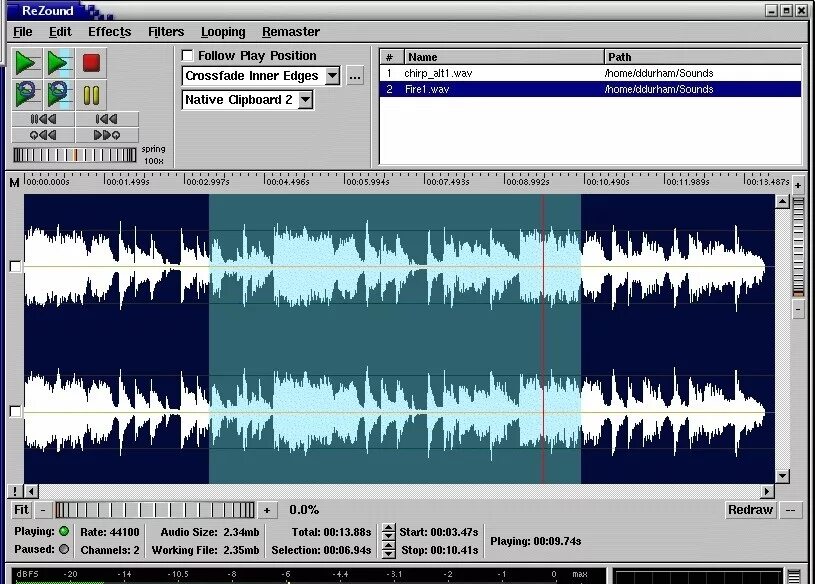Toggle the lower channel checkbox
Viewport: 815px width, 584px height.
tap(15, 412)
